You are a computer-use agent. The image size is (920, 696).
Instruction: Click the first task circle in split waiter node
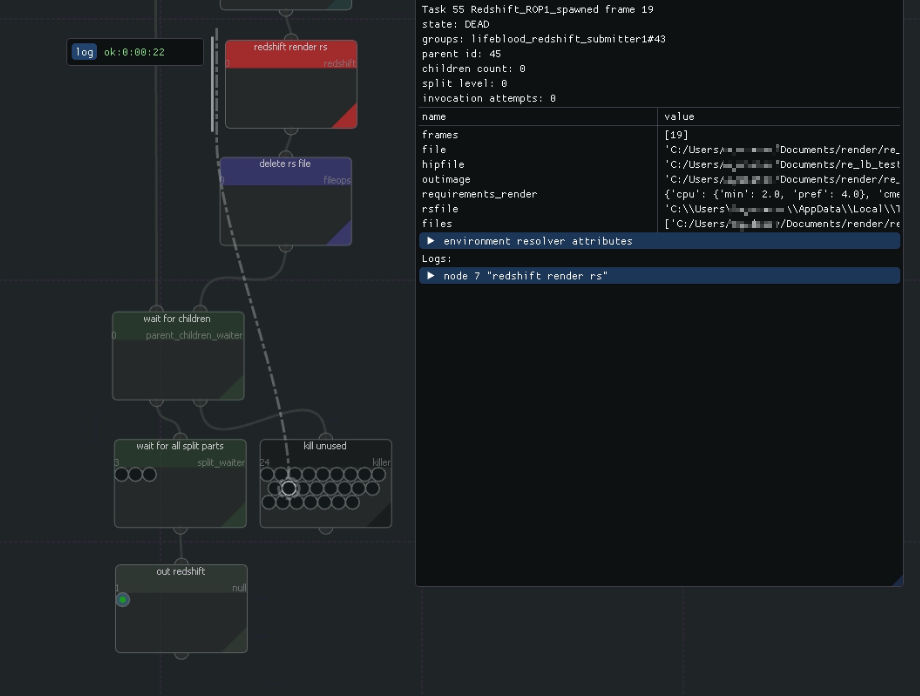(122, 474)
